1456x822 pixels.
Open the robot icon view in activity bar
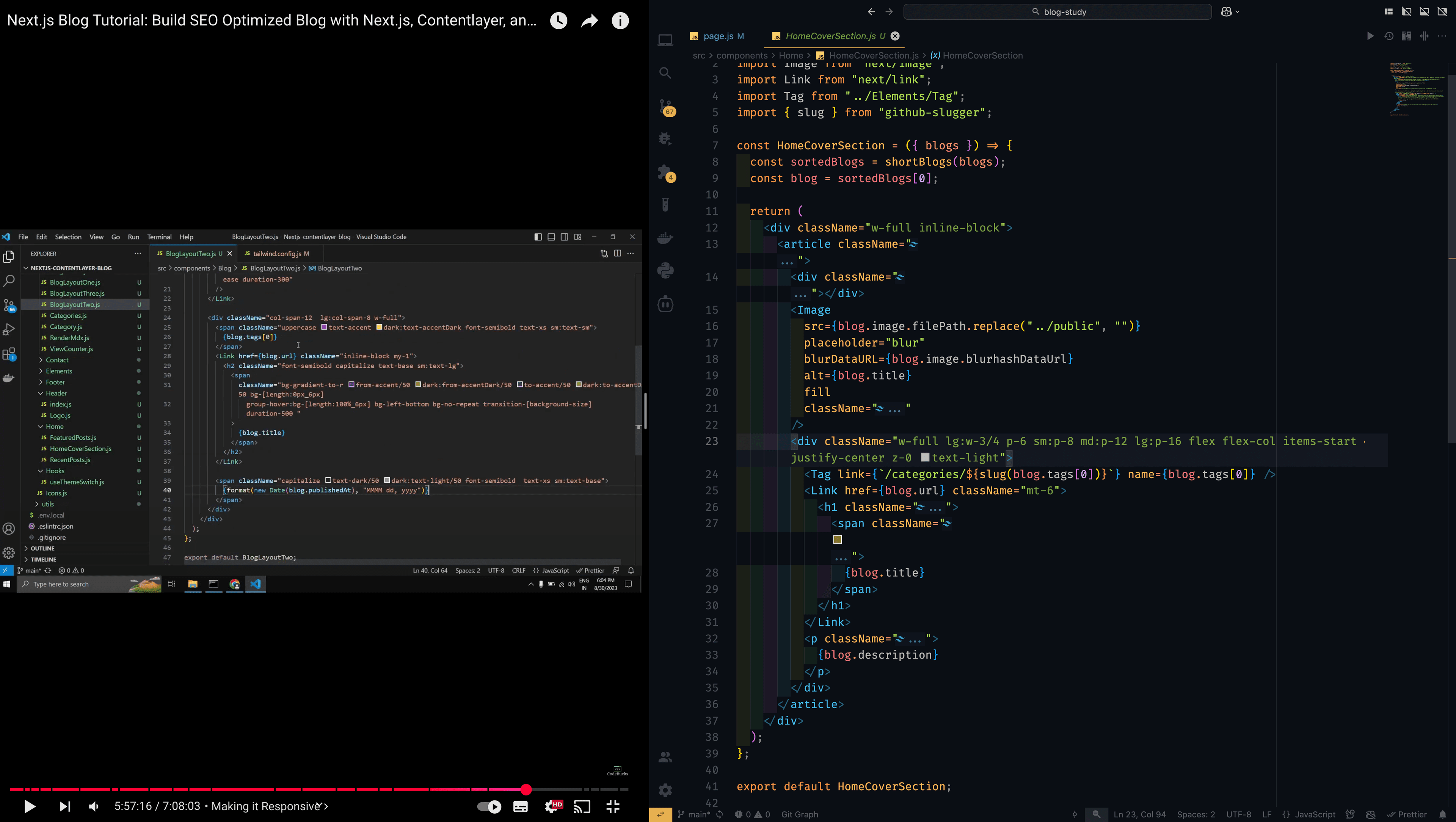(x=665, y=304)
